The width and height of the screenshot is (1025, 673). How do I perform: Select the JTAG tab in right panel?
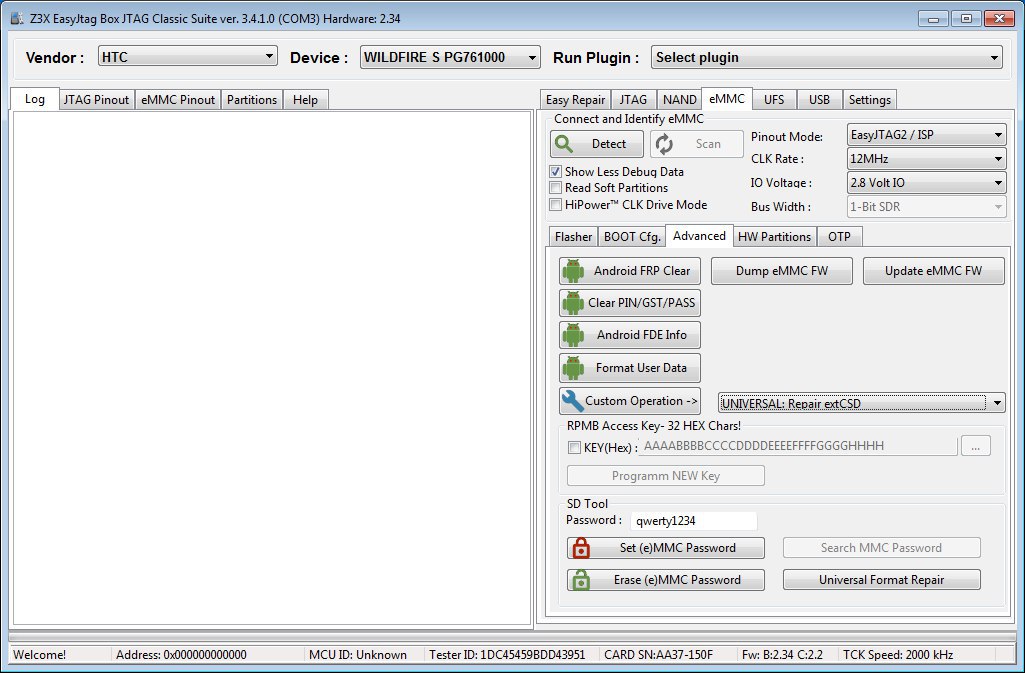[633, 100]
